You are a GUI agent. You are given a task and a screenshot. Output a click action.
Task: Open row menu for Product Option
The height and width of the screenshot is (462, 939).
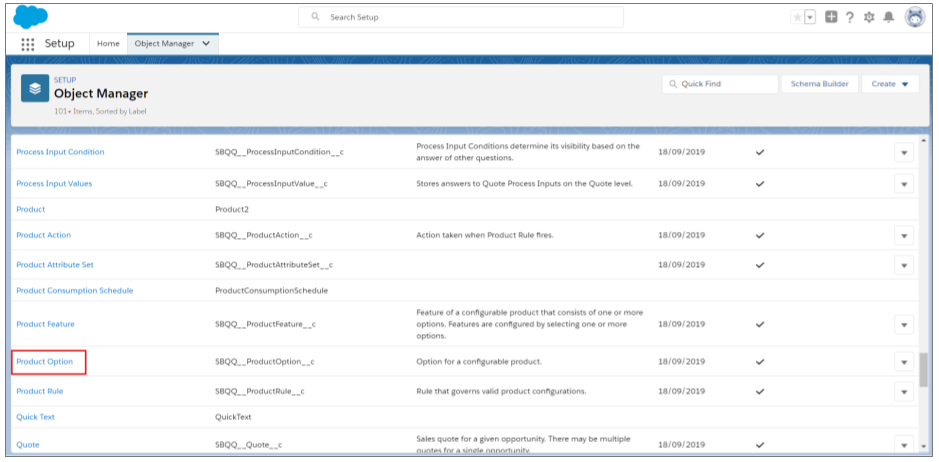coord(904,362)
